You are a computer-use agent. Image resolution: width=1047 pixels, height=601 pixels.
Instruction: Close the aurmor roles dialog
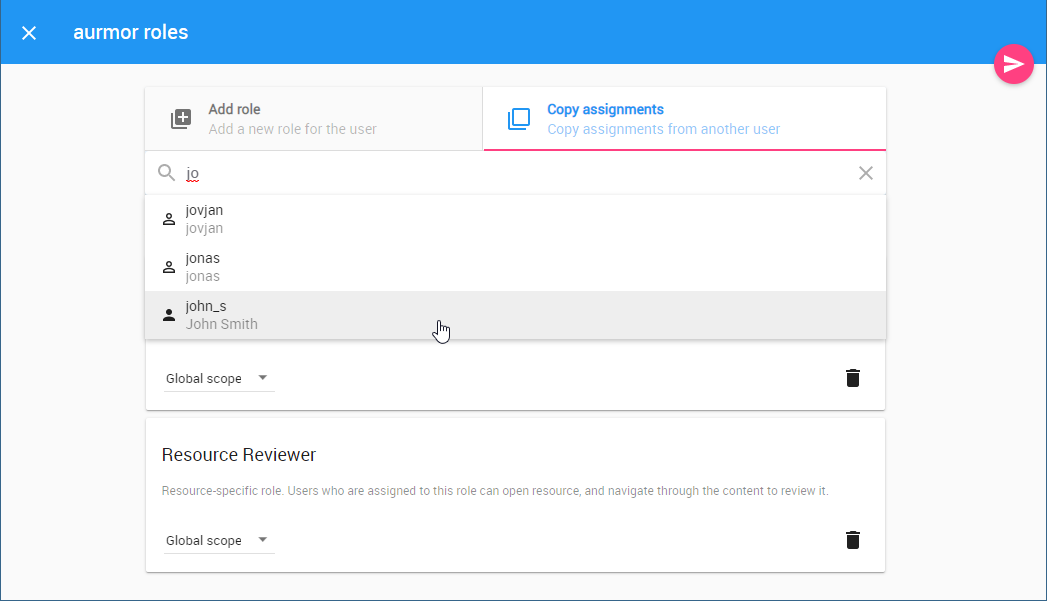[29, 33]
